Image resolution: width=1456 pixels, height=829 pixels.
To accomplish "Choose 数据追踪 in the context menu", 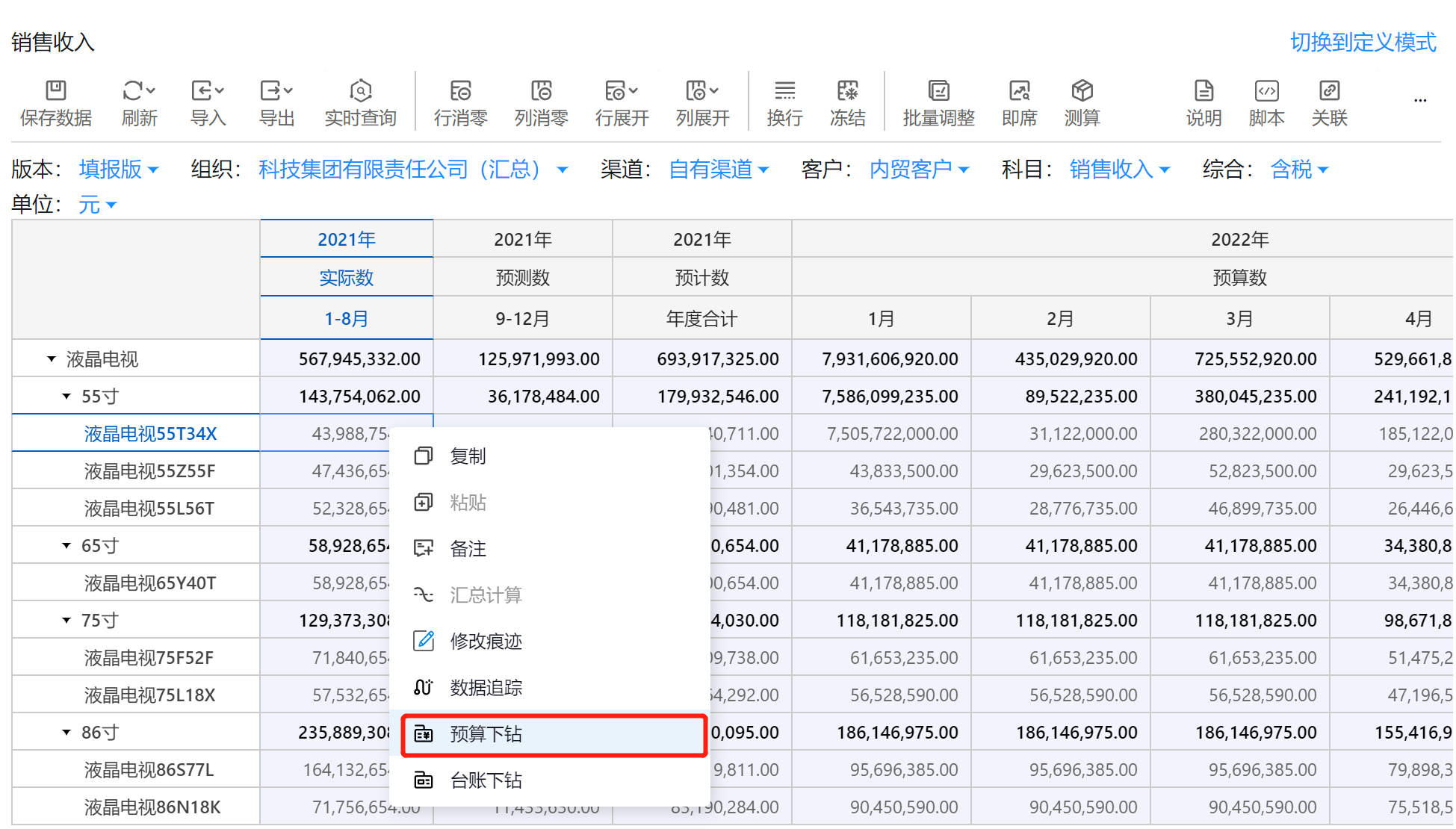I will [x=486, y=688].
